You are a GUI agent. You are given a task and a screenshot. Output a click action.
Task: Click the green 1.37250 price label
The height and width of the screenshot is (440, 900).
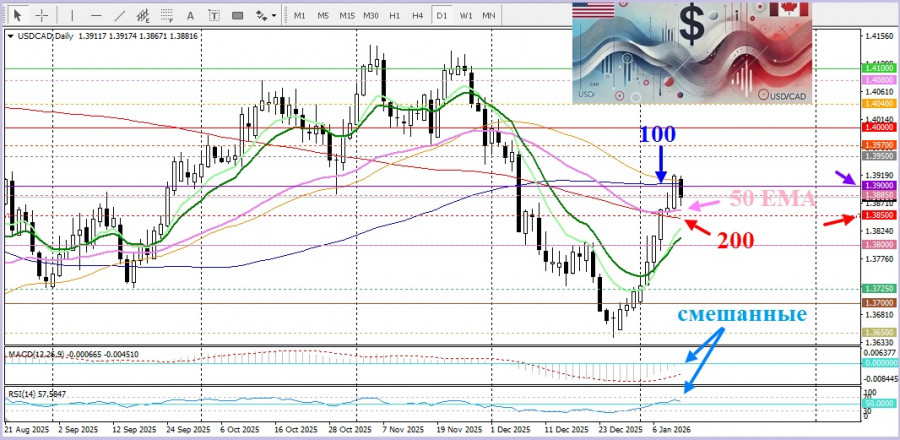(x=879, y=289)
